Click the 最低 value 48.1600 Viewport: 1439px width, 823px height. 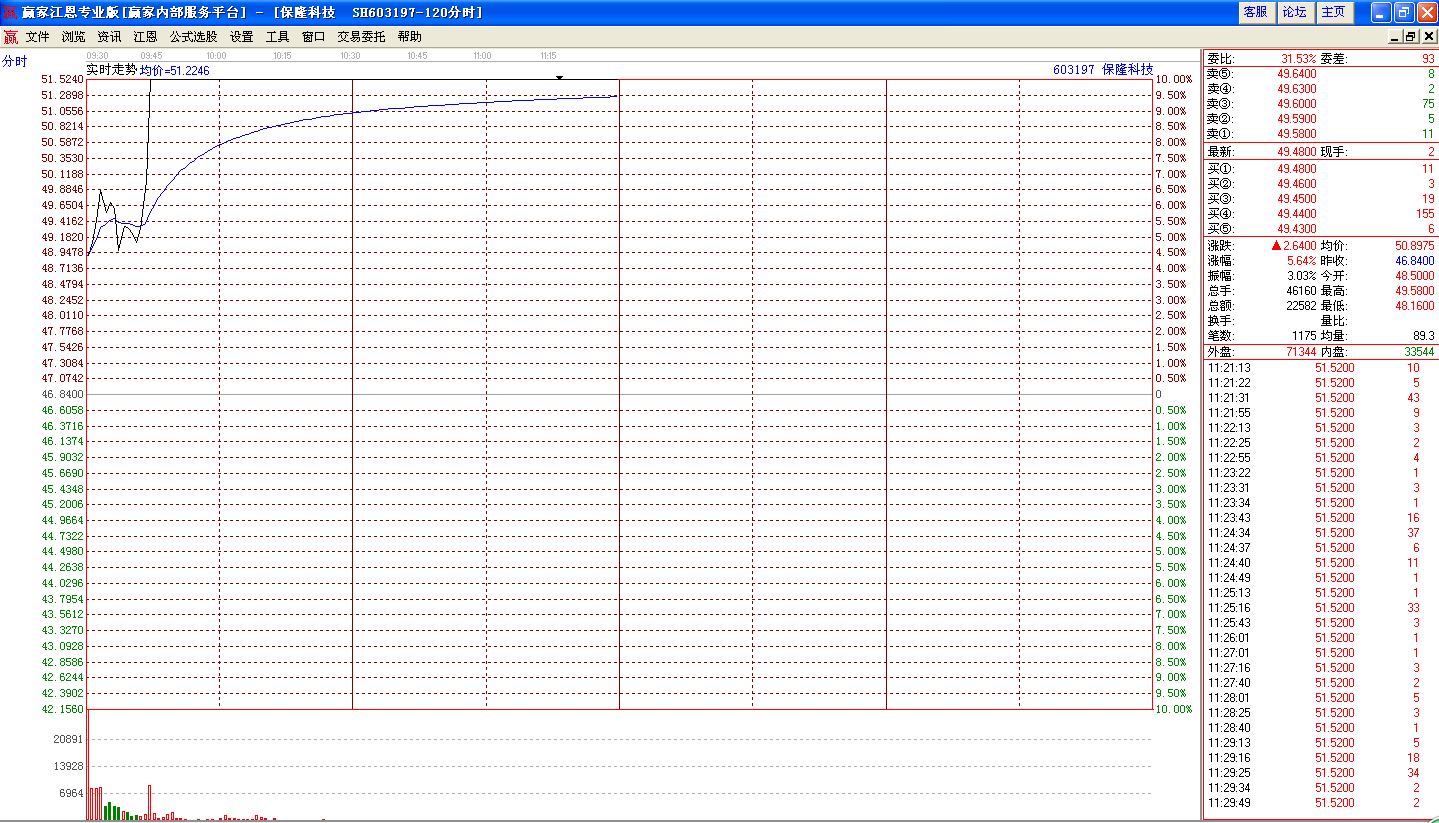pos(1415,305)
